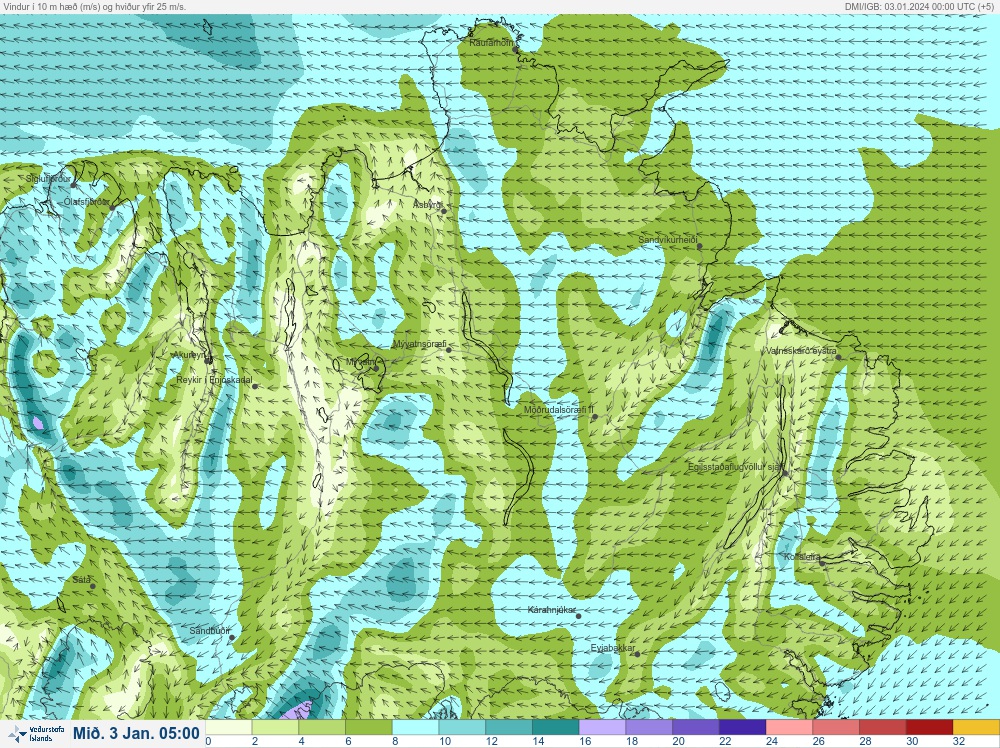Viewport: 1000px width, 748px height.
Task: Click the dark indigo 22–24 m/s legend swatch
Action: (742, 727)
